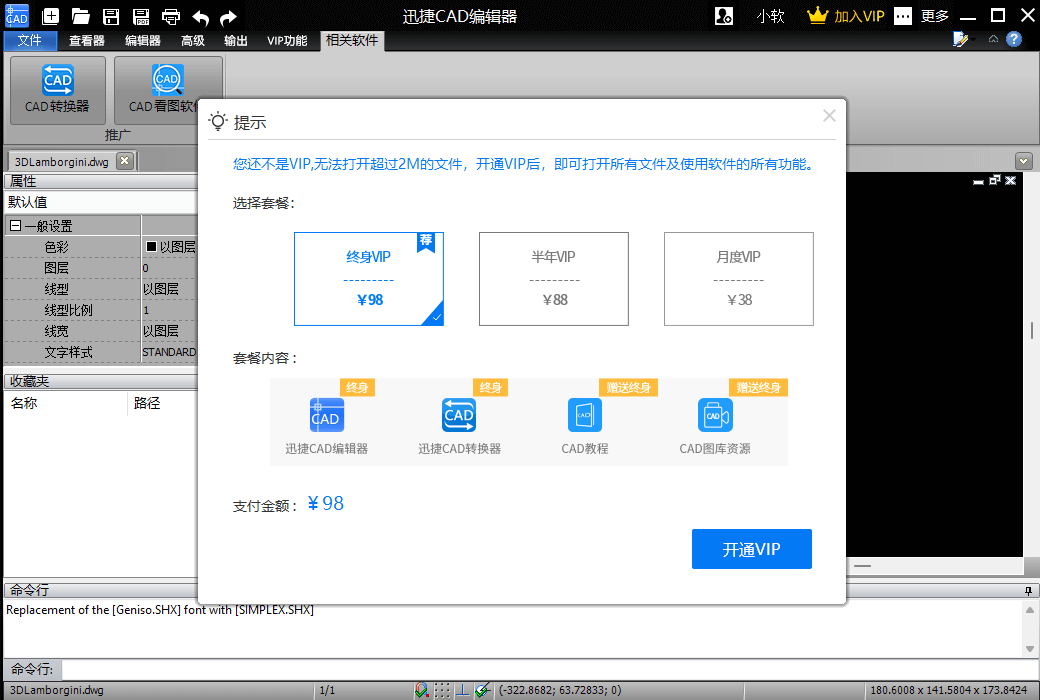Click the 默认值 field in the 属性 panel
Image resolution: width=1040 pixels, height=700 pixels.
point(101,202)
